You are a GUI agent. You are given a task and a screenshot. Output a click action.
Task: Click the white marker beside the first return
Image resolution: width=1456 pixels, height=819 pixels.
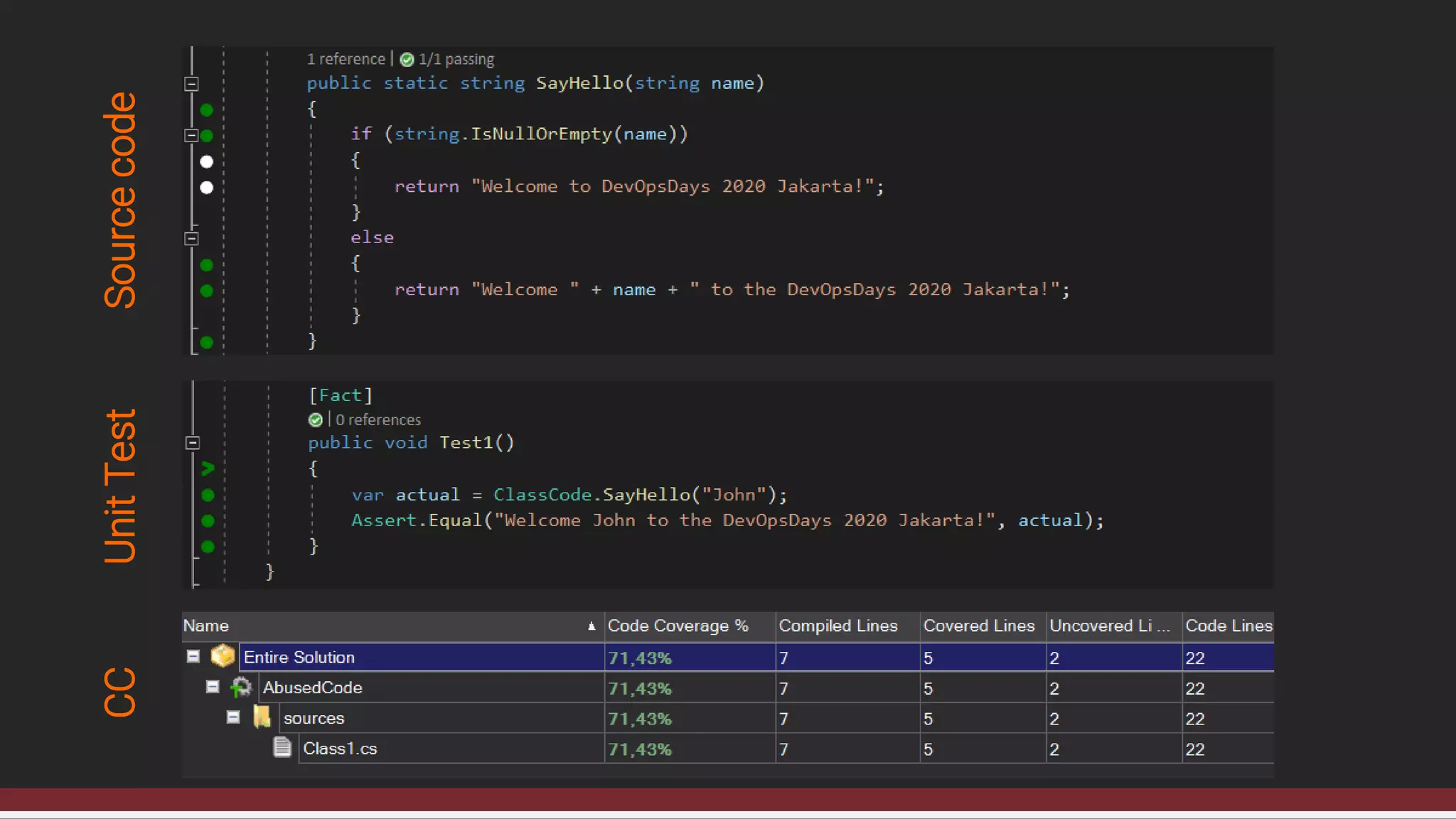point(206,188)
